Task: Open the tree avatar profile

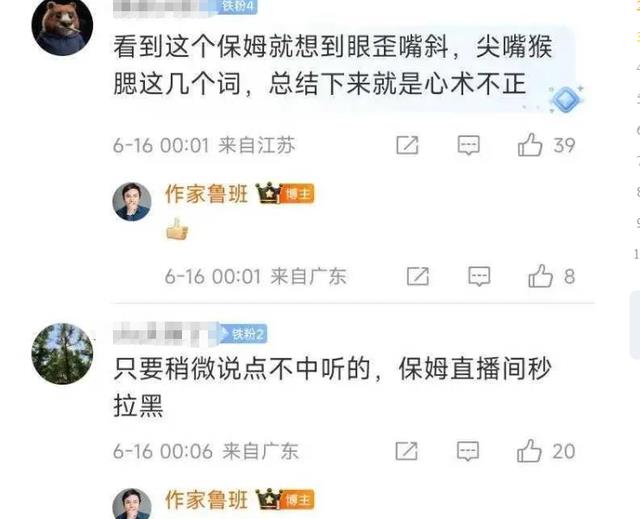Action: [x=62, y=354]
